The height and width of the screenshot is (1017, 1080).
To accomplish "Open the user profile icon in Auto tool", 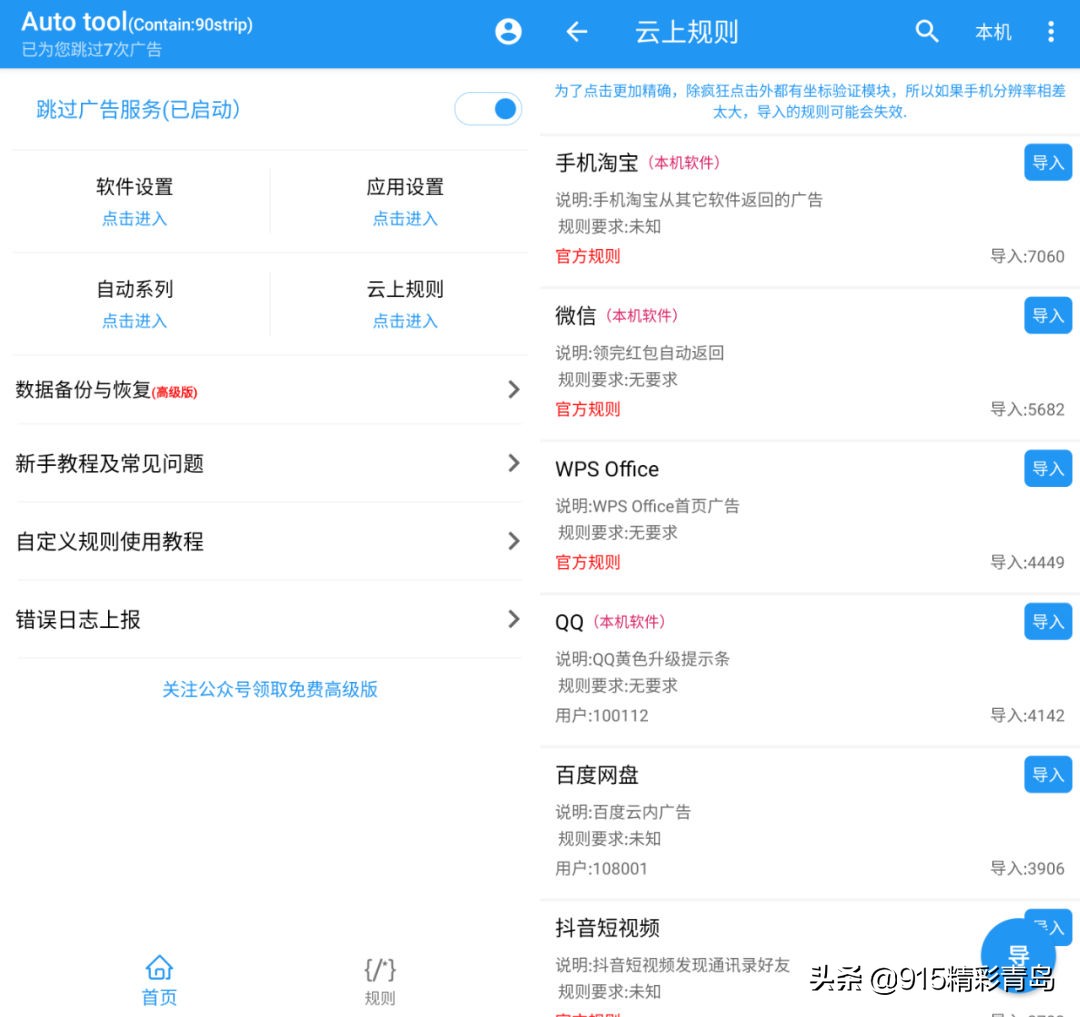I will click(x=508, y=31).
